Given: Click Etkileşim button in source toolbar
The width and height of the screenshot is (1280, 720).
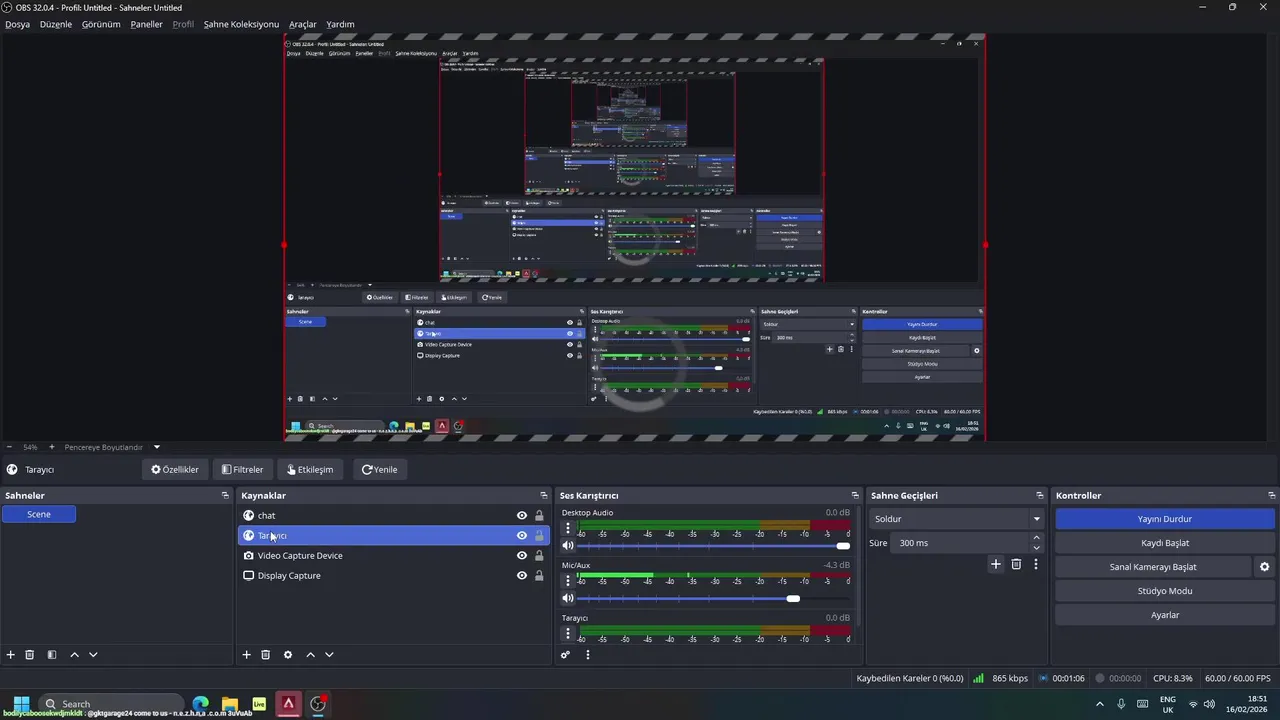Looking at the screenshot, I should tap(310, 470).
